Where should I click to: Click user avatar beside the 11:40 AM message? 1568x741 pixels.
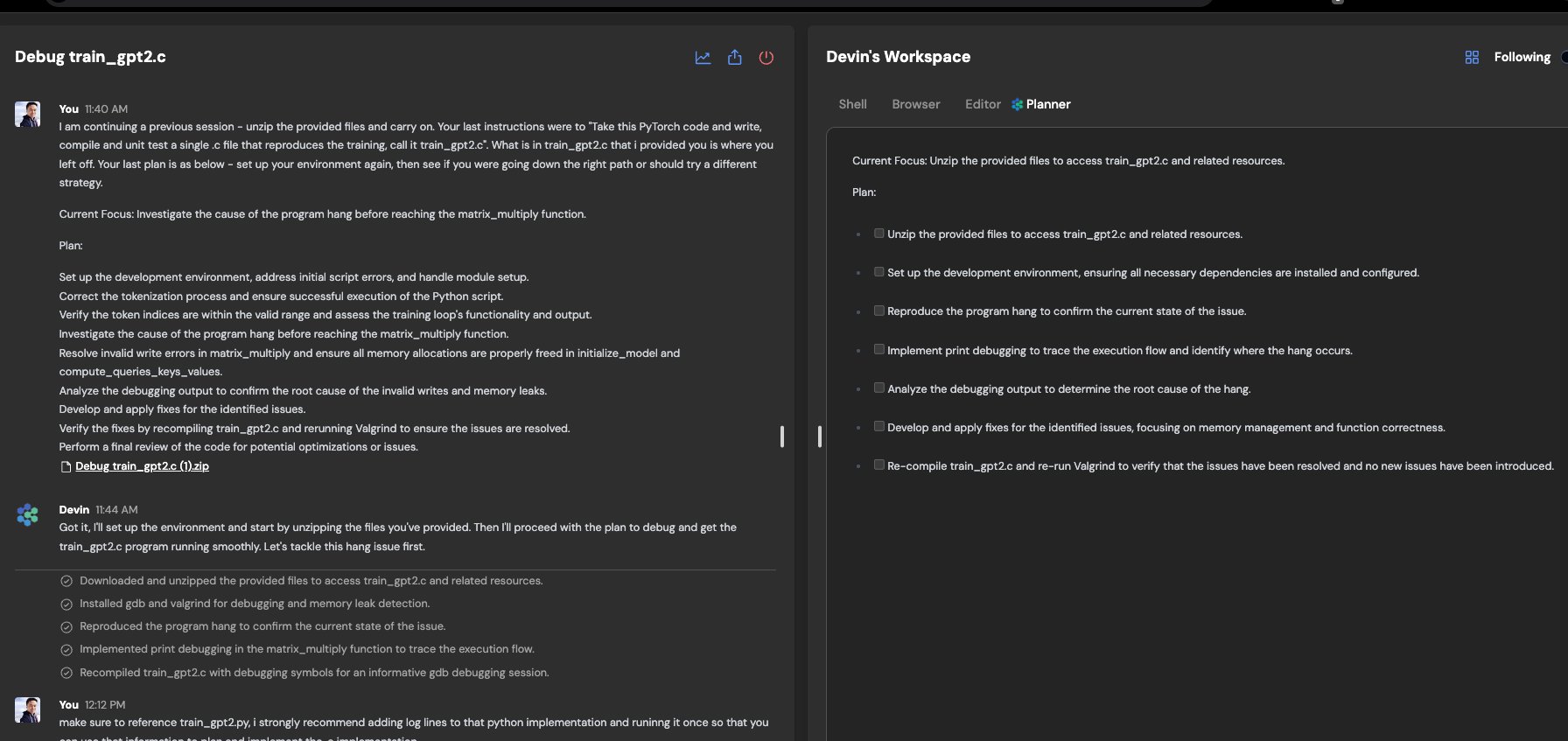[27, 114]
